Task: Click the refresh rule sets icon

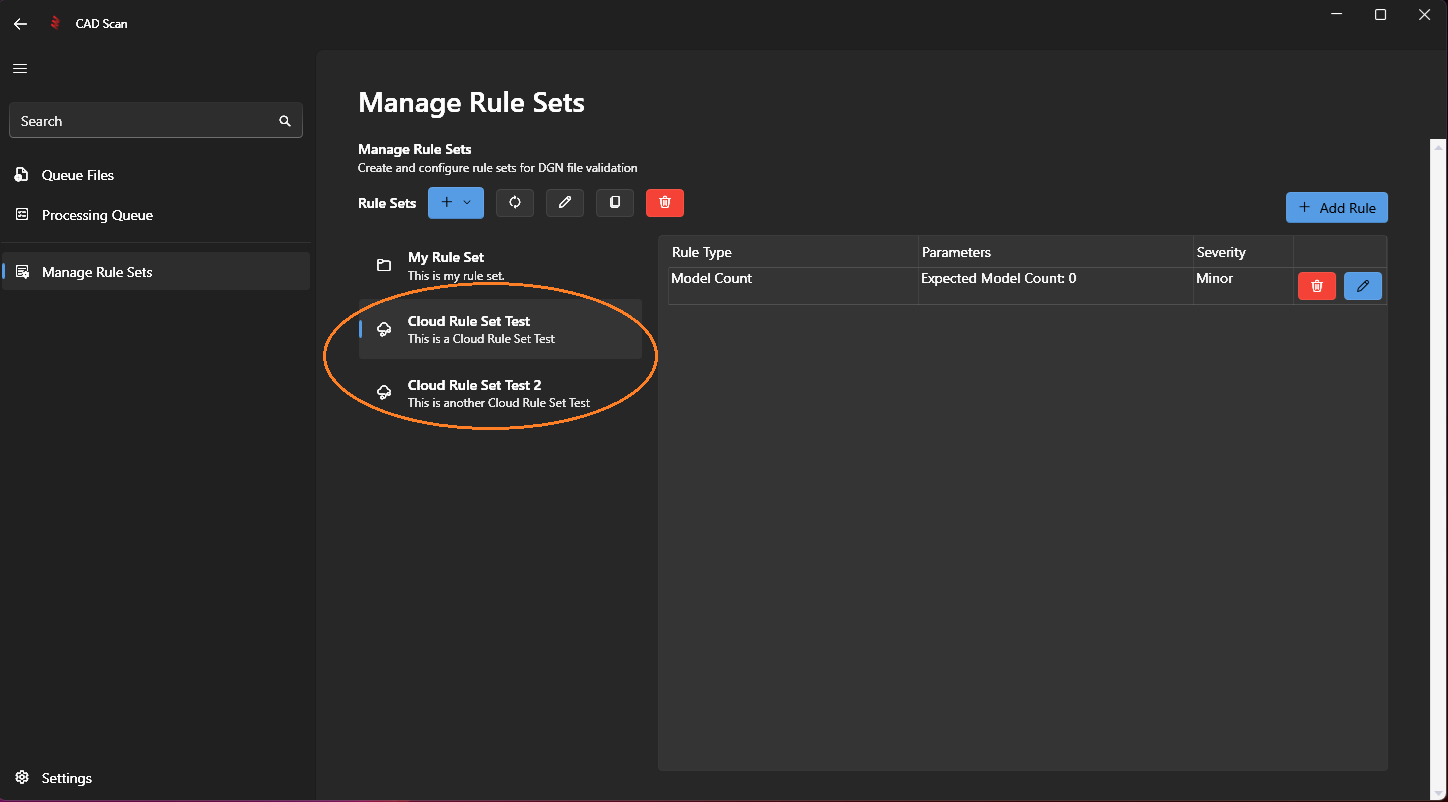Action: pyautogui.click(x=515, y=203)
